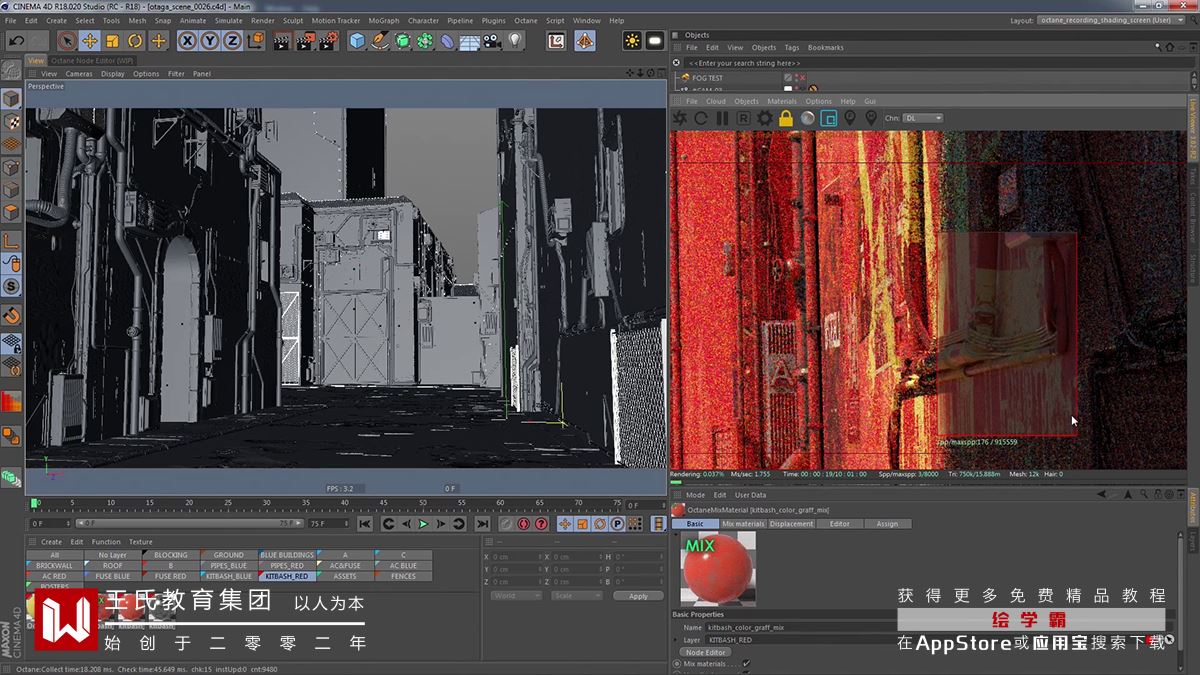Screen dimensions: 1200x675
Task: Click the Light bulb object icon
Action: click(515, 41)
